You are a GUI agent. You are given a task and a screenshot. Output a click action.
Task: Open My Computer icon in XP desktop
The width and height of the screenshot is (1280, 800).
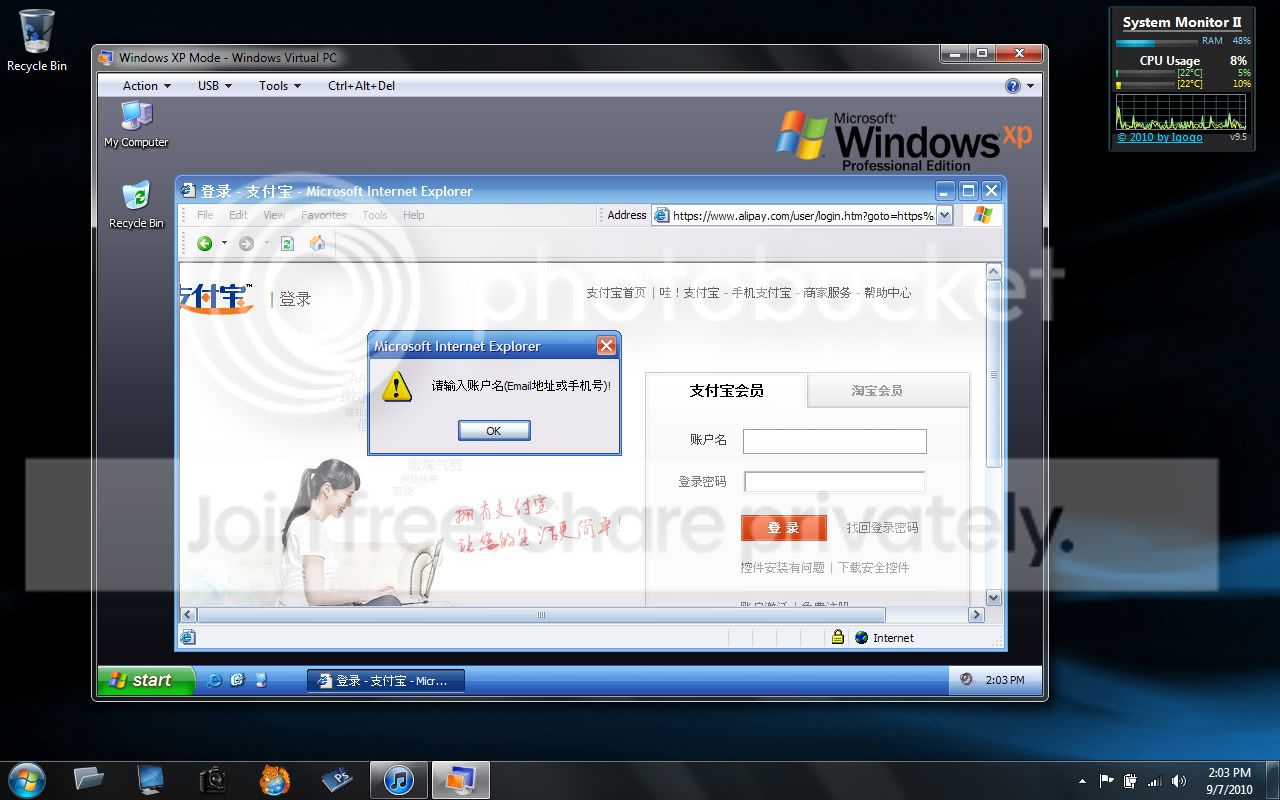(x=136, y=124)
